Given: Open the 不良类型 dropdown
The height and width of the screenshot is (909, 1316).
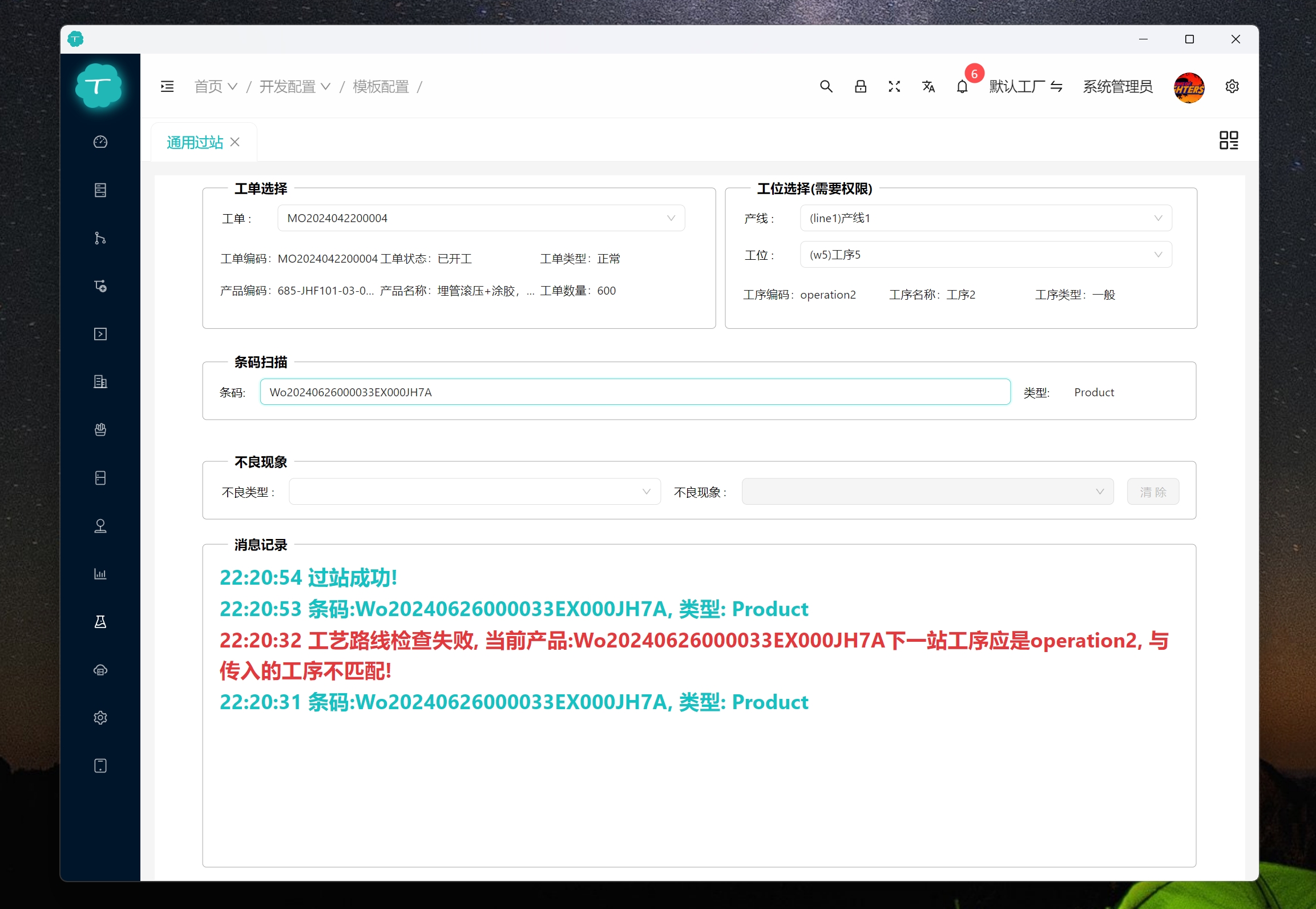Looking at the screenshot, I should click(474, 491).
